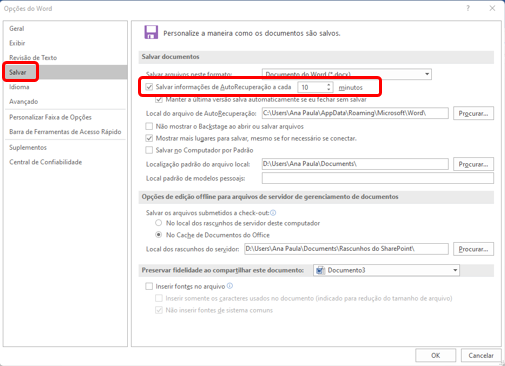The height and width of the screenshot is (366, 505).
Task: Toggle Salvar informações de AutoRecuperação checkbox
Action: (149, 87)
